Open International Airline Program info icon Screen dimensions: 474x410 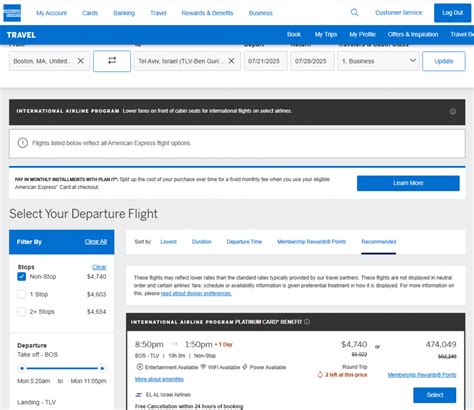[x=453, y=112]
